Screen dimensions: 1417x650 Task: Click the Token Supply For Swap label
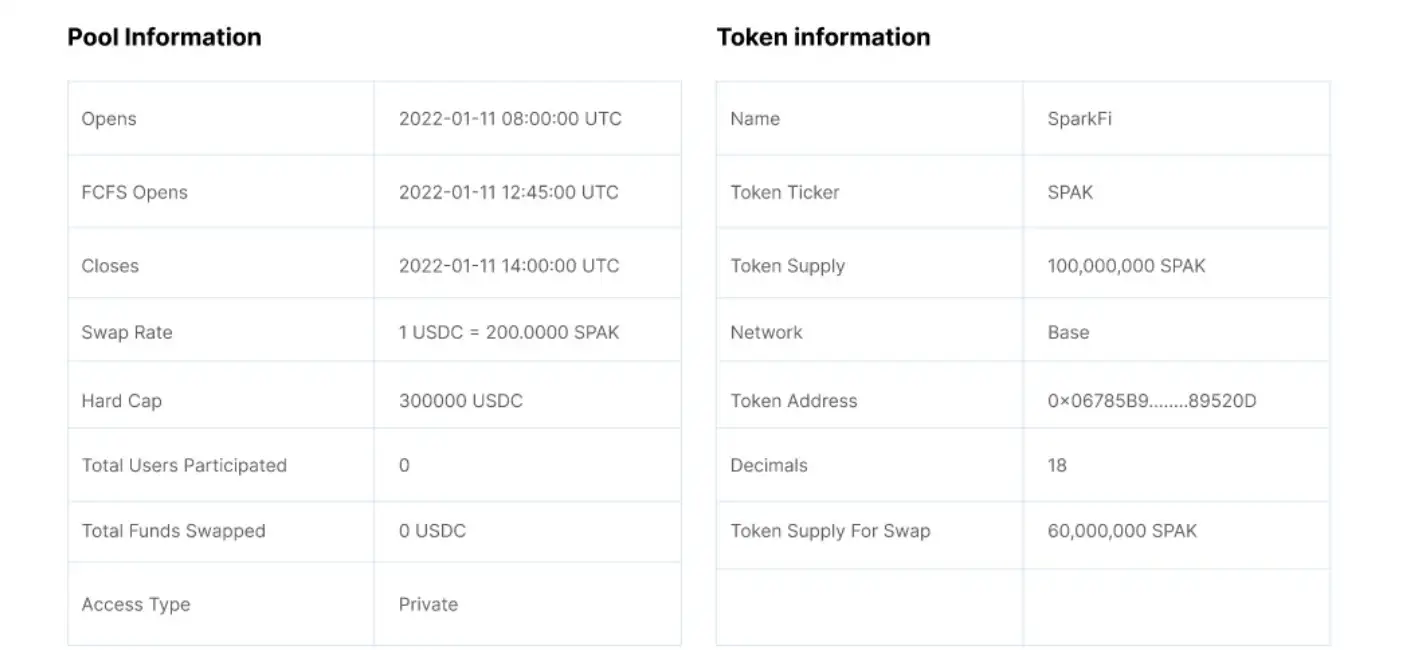pos(830,531)
